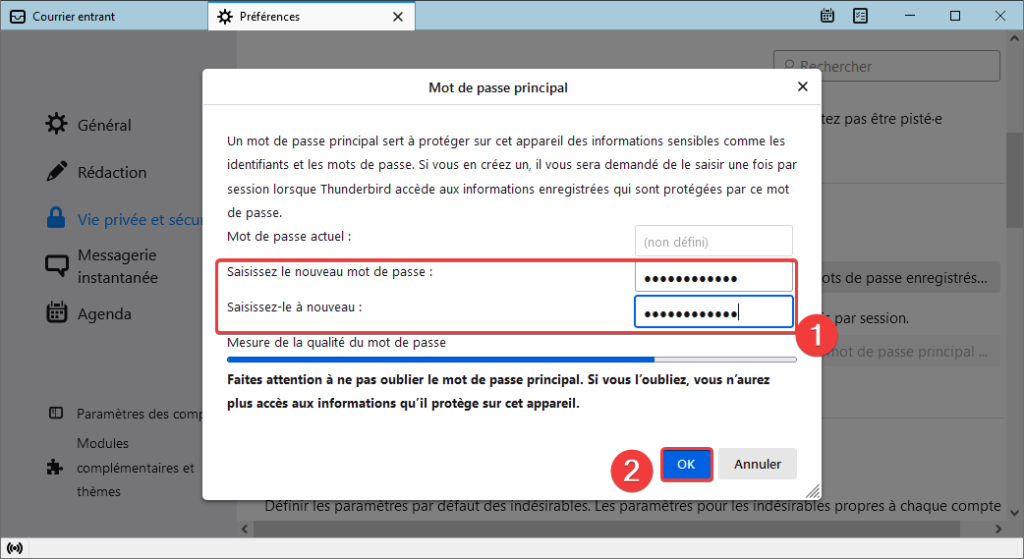Click Mots de passe enregistrés button
This screenshot has width=1024, height=559.
(x=910, y=278)
